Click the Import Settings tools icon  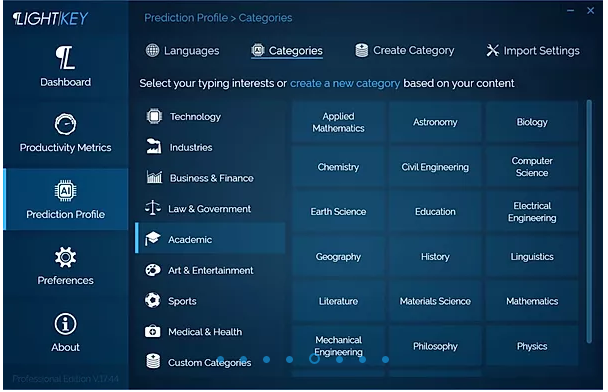[x=492, y=50]
